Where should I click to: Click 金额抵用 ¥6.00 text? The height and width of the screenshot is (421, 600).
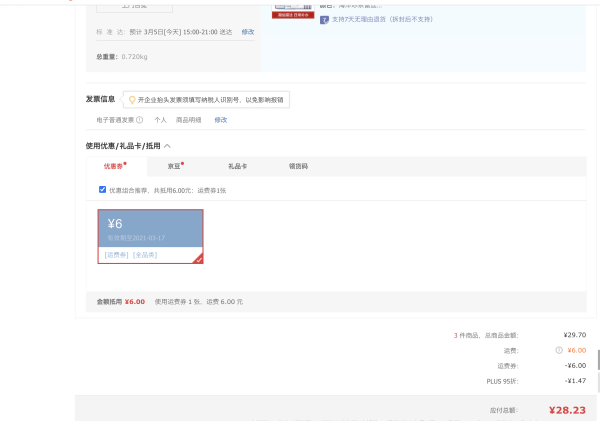(121, 302)
